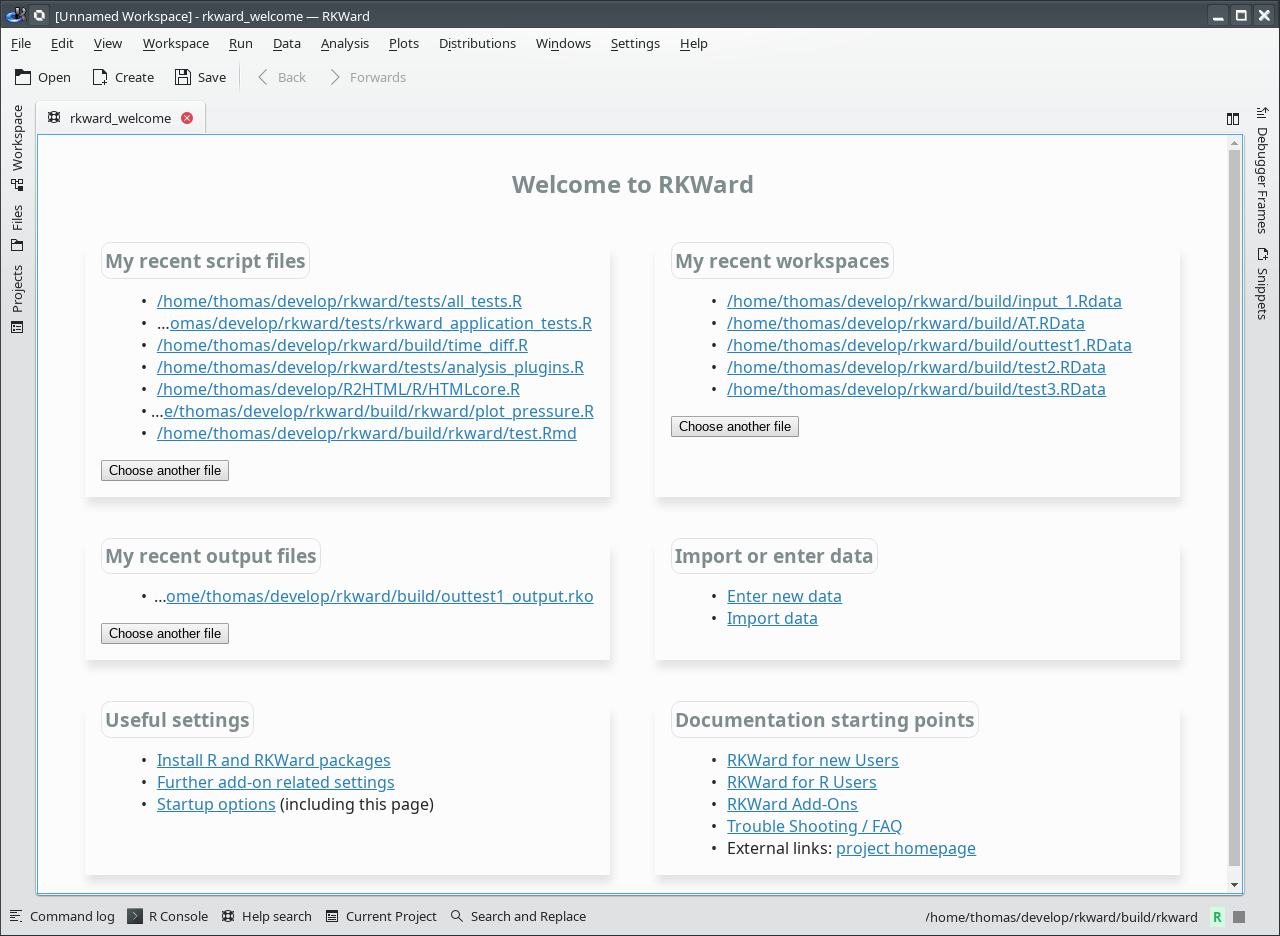Click the vertical scrollbar down arrow

(x=1234, y=884)
